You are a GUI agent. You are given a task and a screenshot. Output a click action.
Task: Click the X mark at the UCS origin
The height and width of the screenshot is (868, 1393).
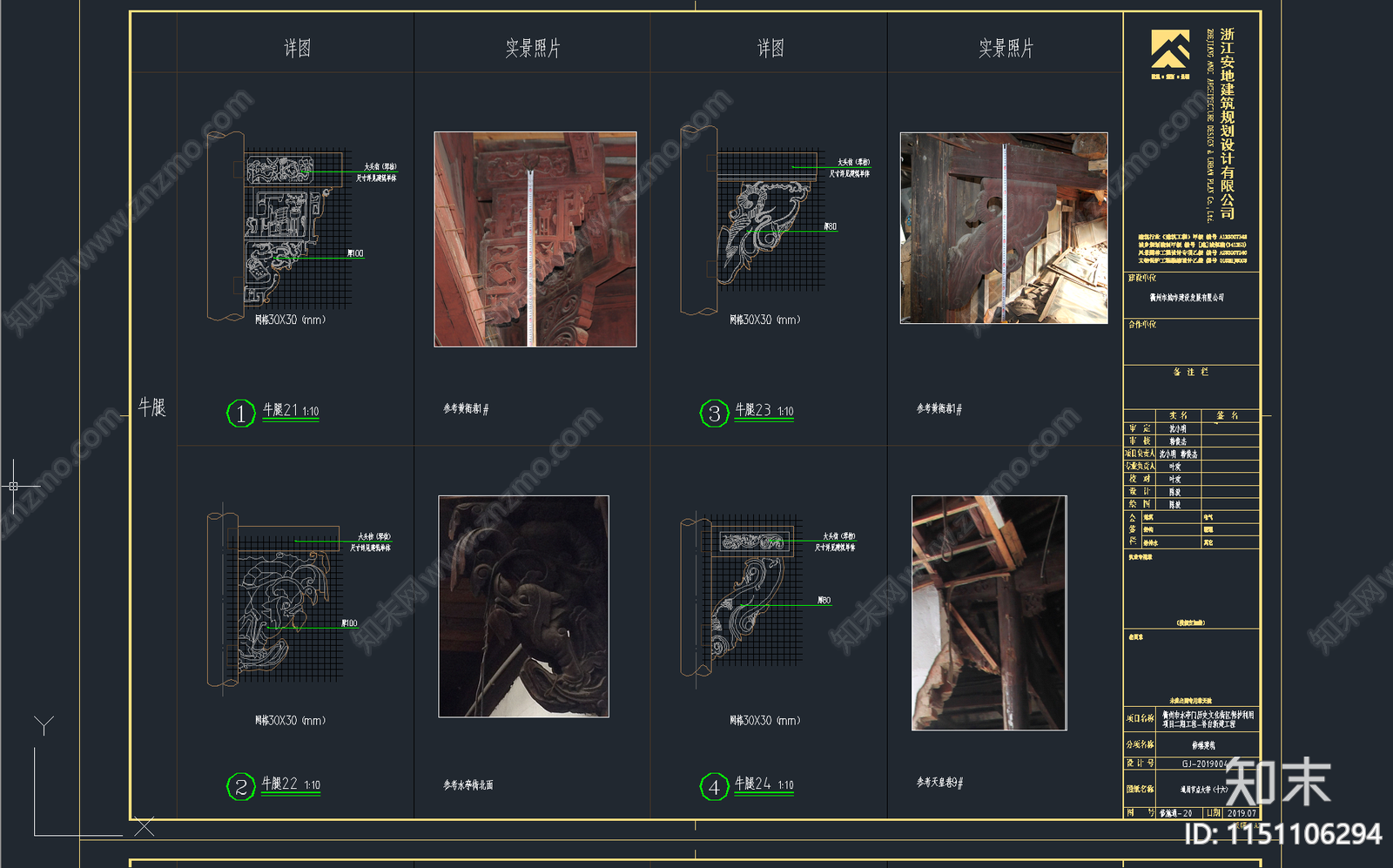(145, 827)
